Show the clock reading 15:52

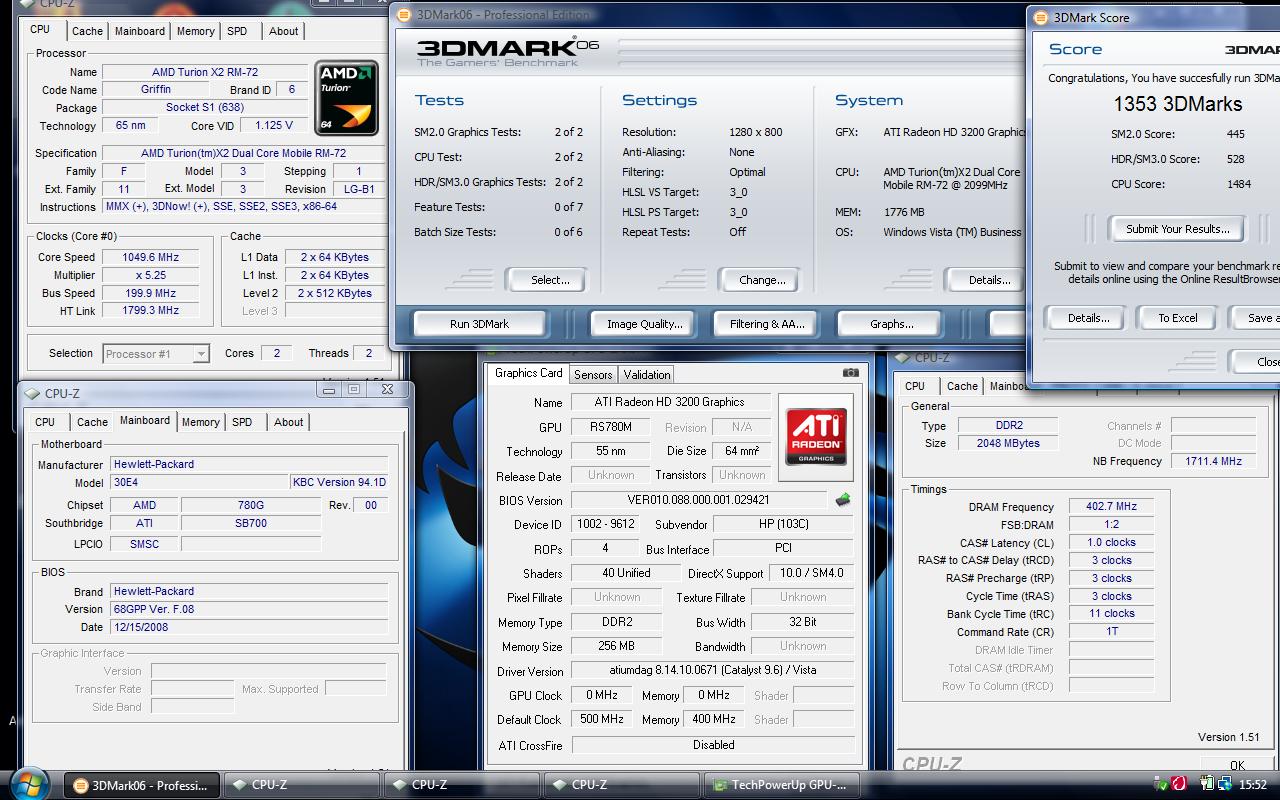click(1253, 785)
